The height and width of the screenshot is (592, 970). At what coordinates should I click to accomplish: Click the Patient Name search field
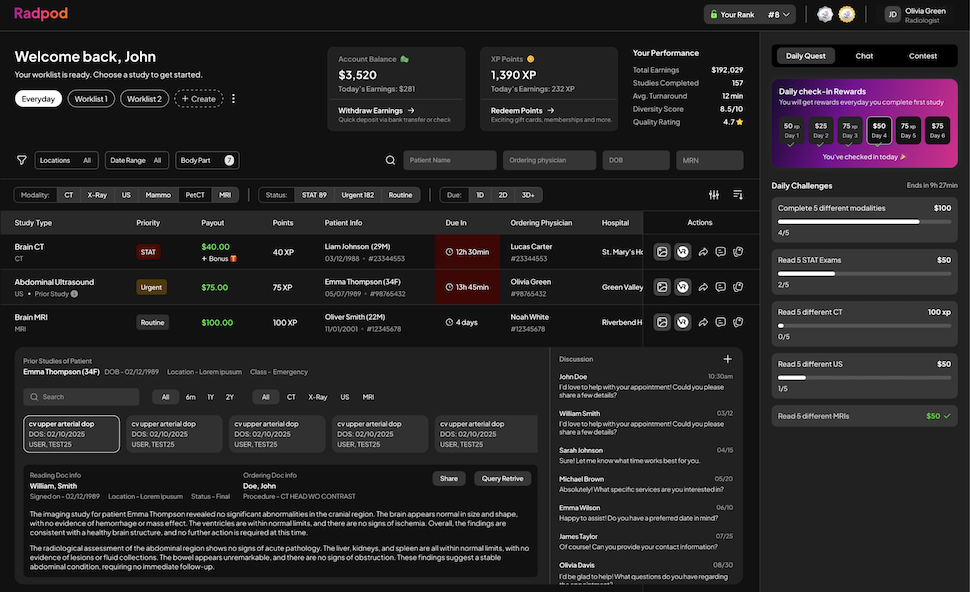point(450,160)
